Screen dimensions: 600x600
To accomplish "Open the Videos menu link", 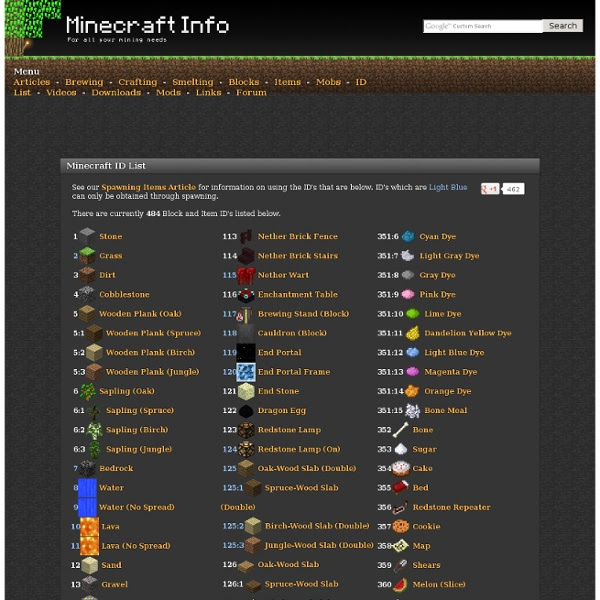I will [x=61, y=93].
